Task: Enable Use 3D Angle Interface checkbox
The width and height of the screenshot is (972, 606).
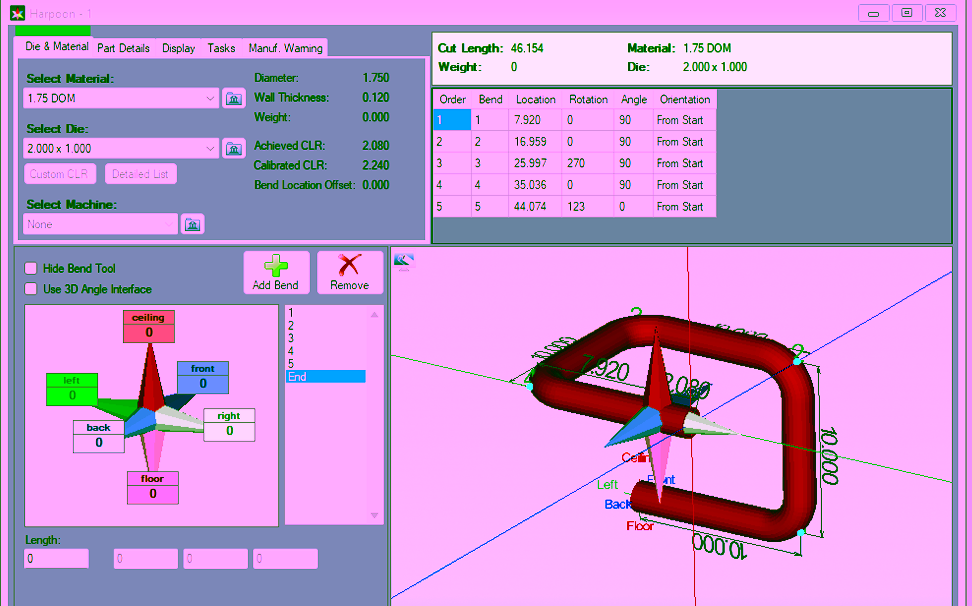Action: point(30,289)
